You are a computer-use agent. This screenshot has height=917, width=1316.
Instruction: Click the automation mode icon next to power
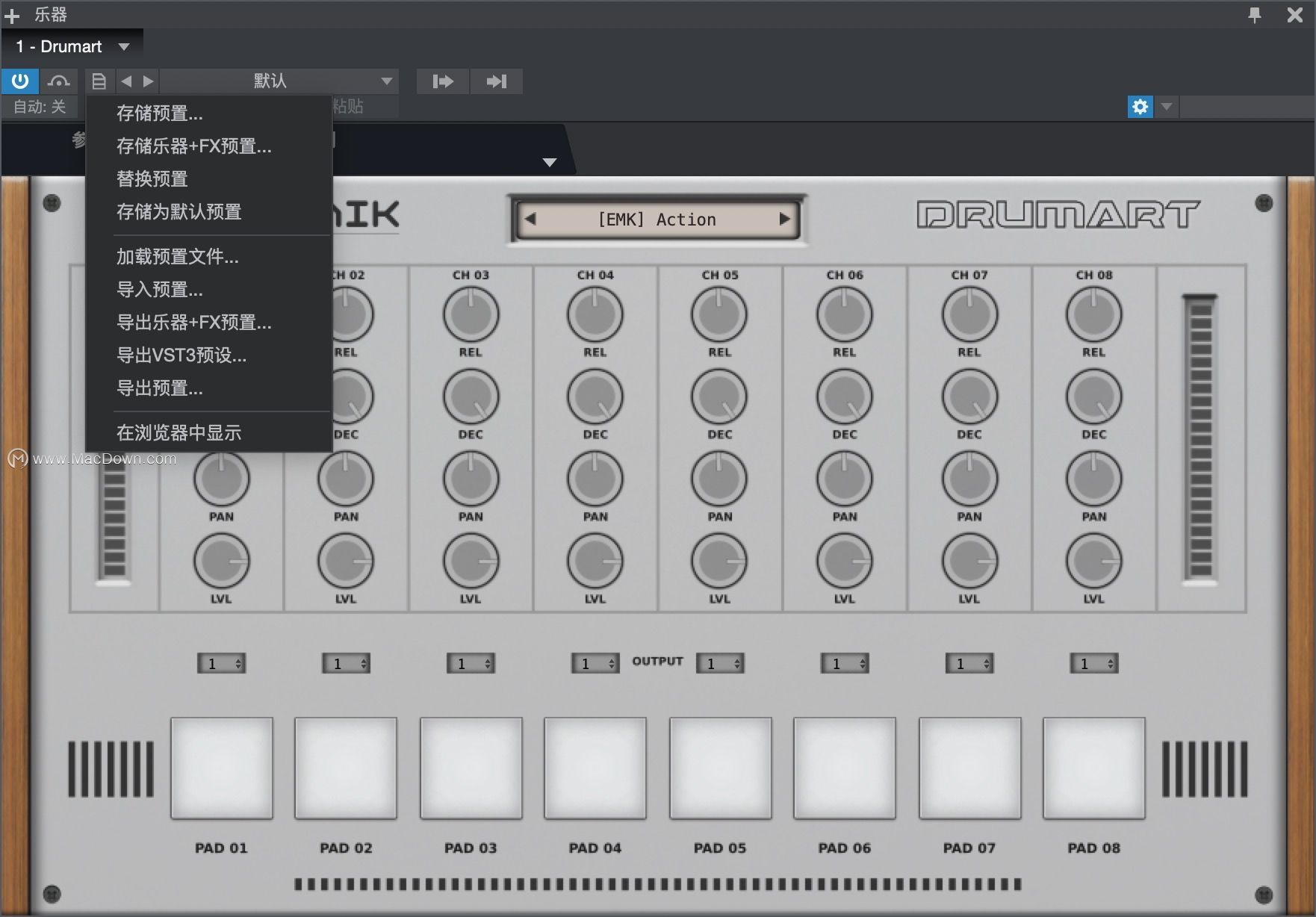click(x=58, y=81)
